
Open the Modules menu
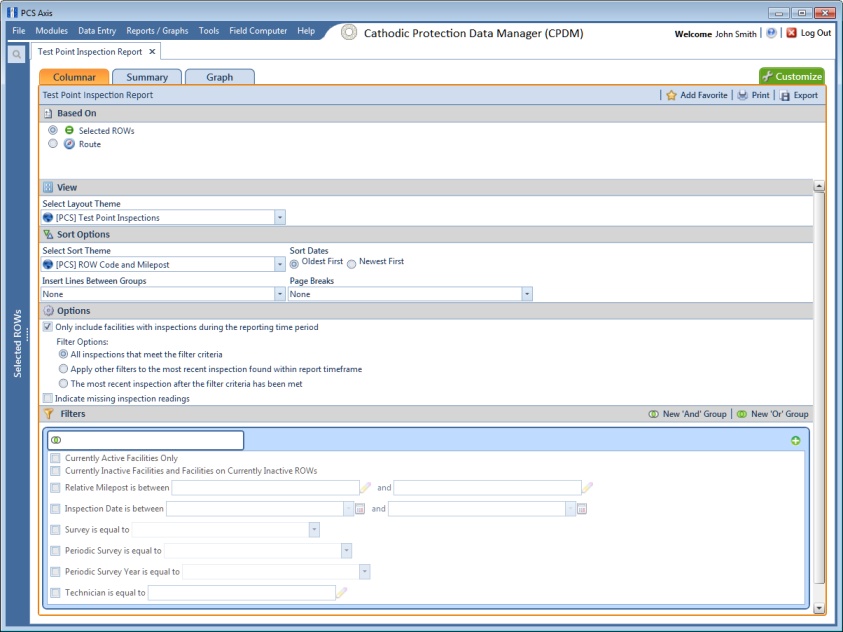click(52, 31)
